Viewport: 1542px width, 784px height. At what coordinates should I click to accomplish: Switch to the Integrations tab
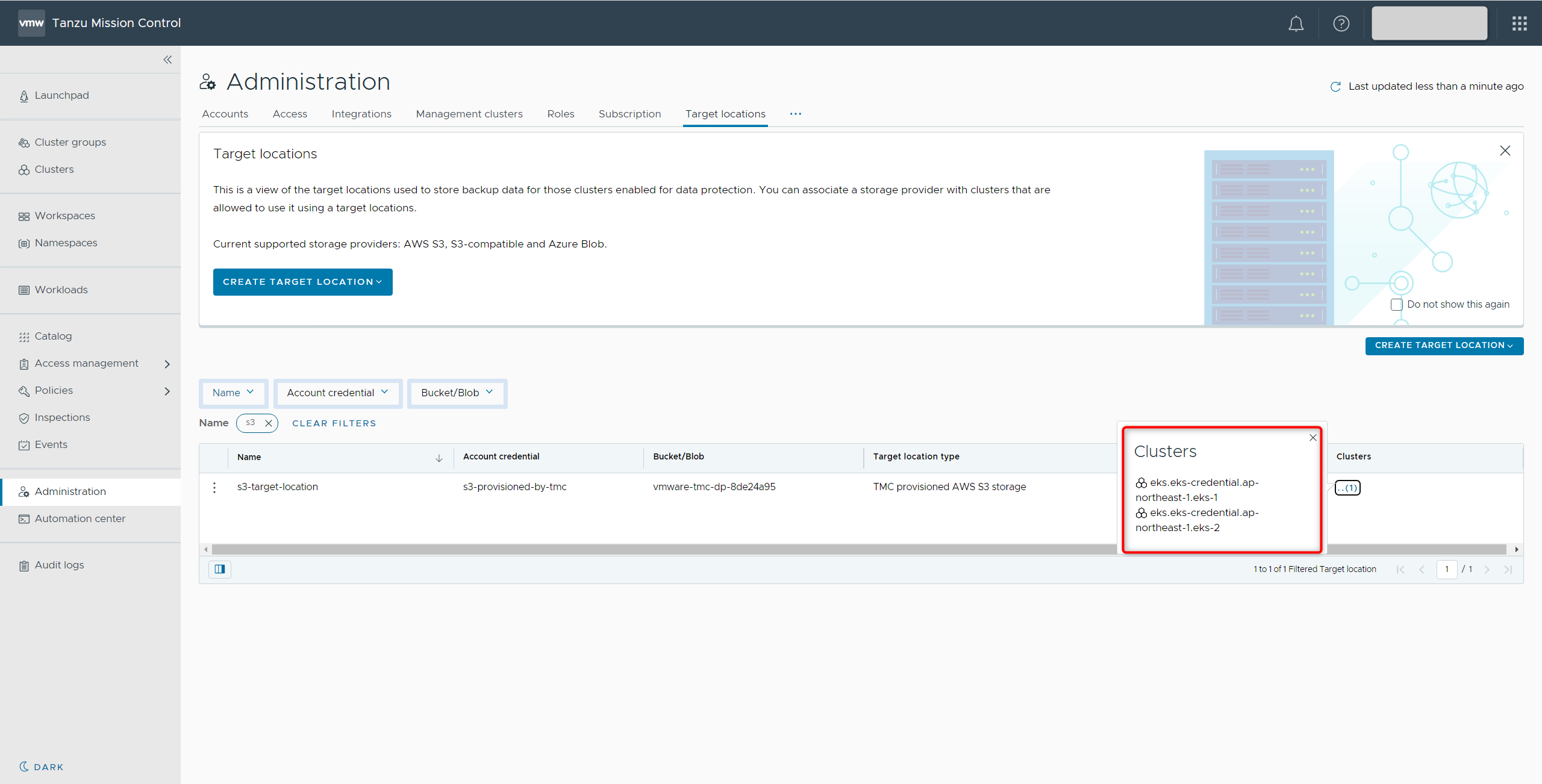click(361, 114)
